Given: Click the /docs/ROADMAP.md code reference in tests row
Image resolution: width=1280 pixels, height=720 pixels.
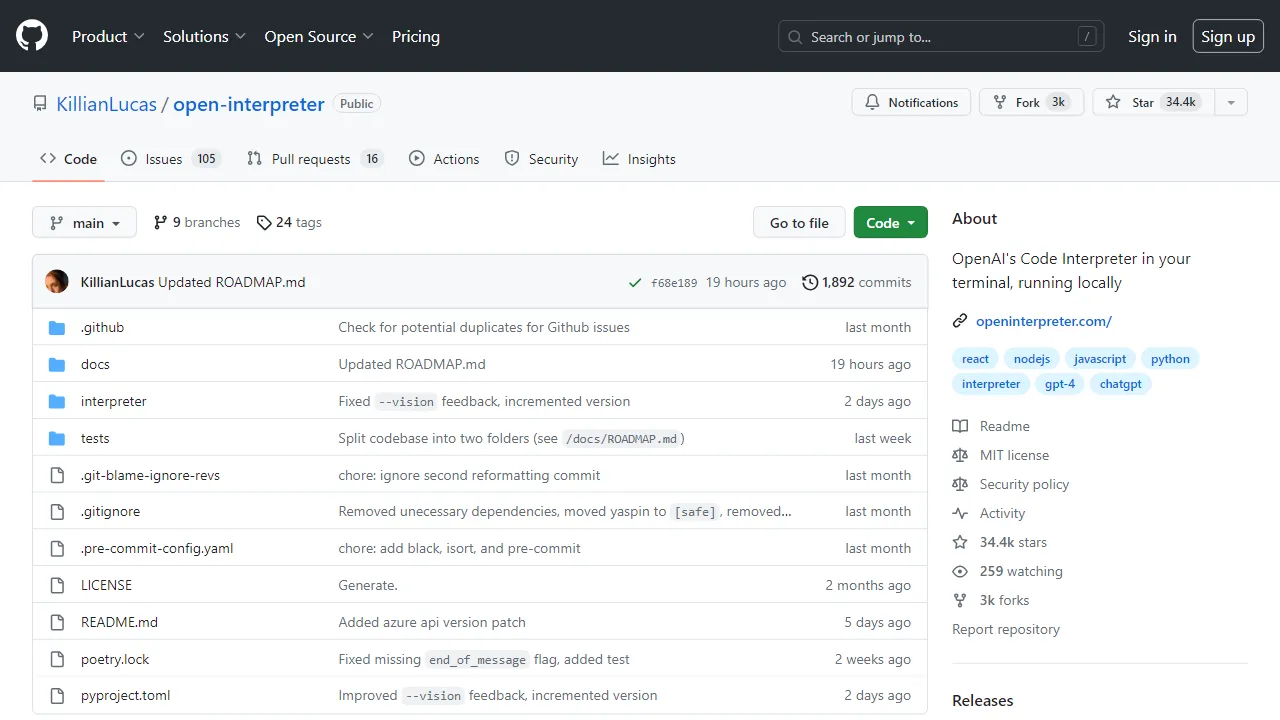Looking at the screenshot, I should (621, 439).
